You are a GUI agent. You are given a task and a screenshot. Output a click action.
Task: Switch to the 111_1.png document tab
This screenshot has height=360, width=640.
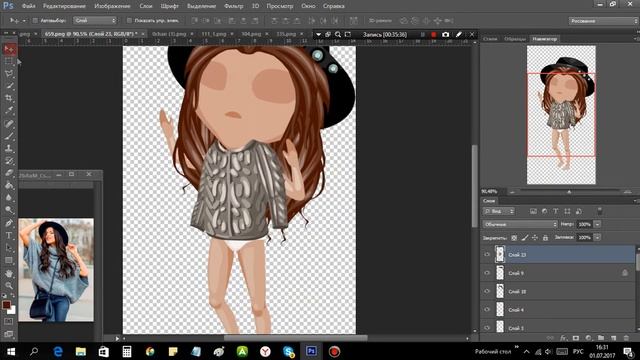click(214, 34)
